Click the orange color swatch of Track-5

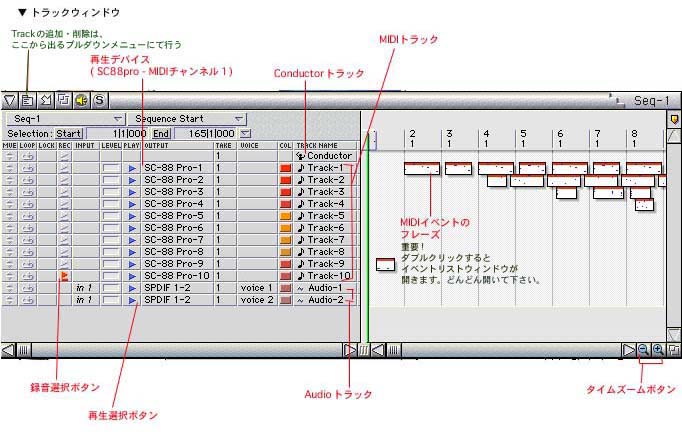click(285, 215)
